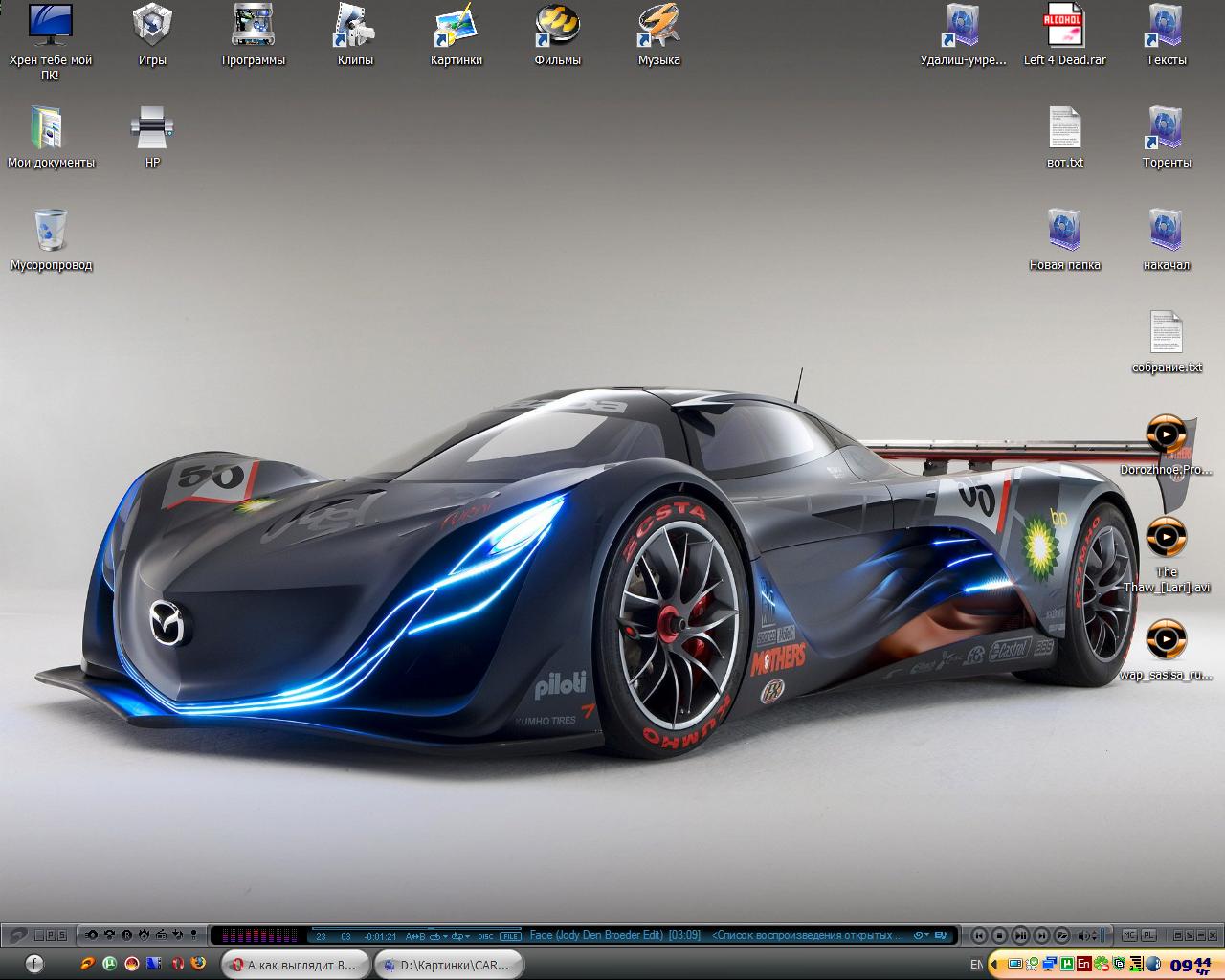The height and width of the screenshot is (980, 1225).
Task: Launch Firefox from the quick launch bar
Action: 199,964
